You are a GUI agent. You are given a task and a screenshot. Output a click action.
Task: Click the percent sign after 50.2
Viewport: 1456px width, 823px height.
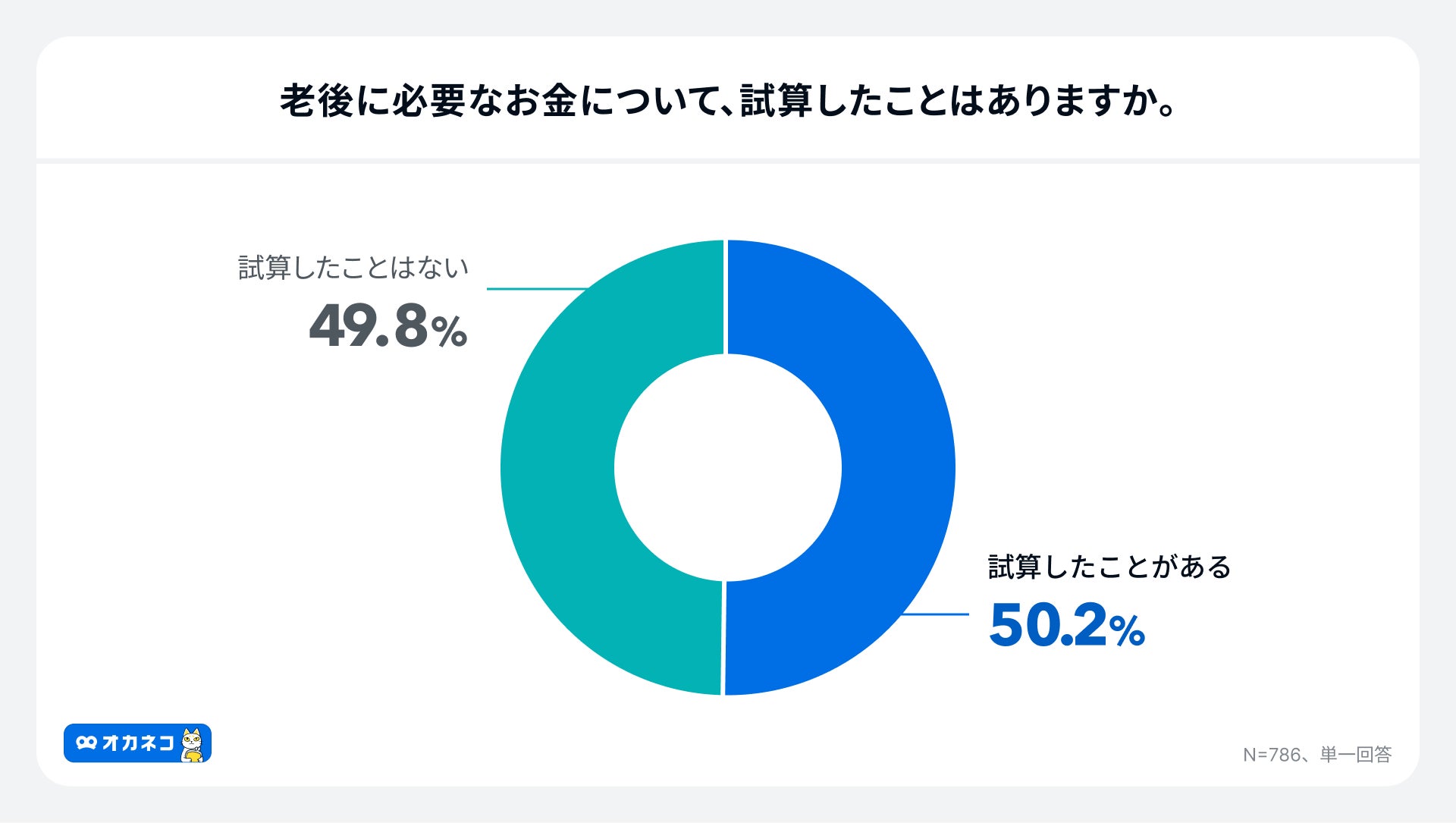coord(1126,630)
